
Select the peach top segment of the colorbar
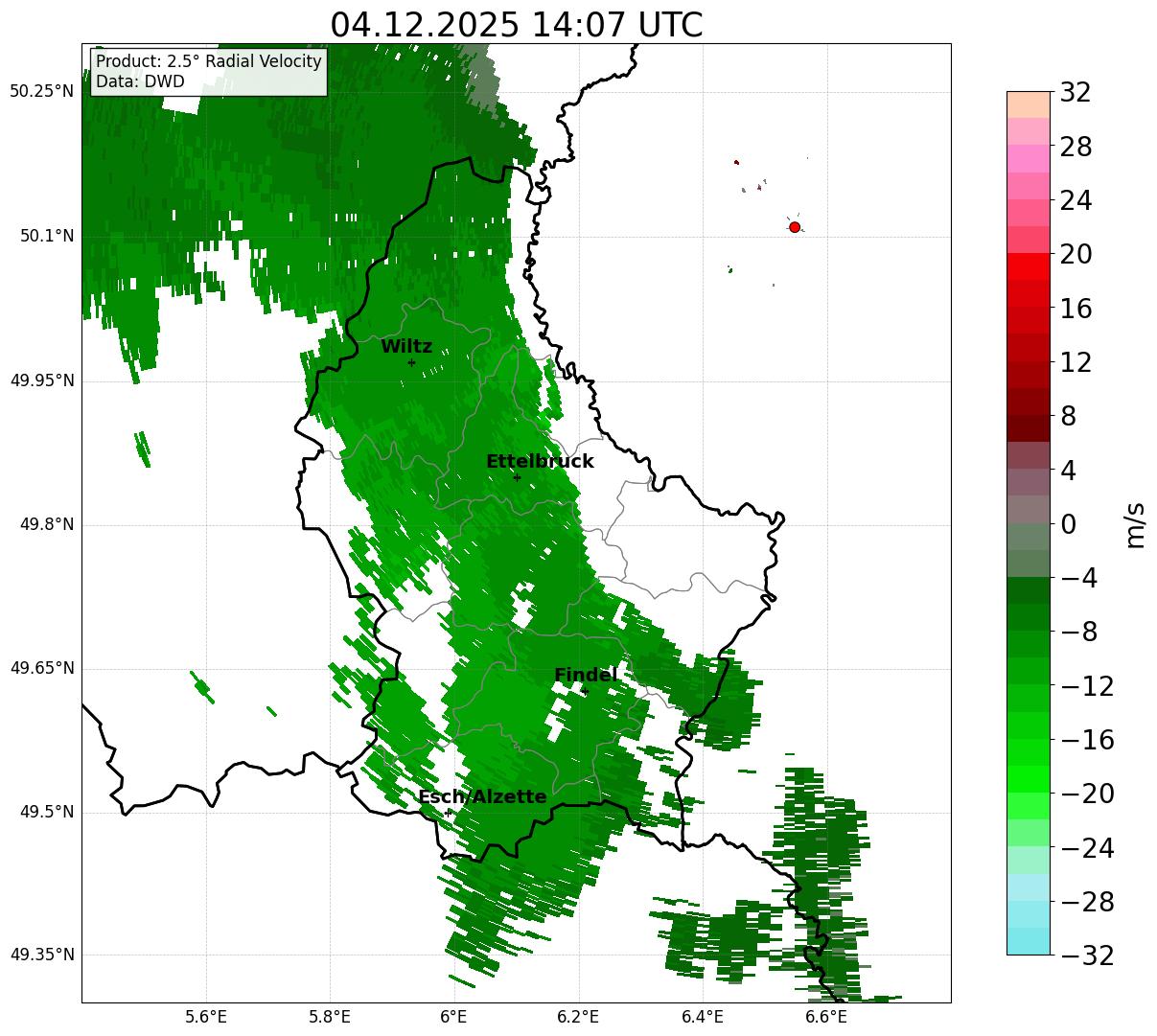(x=1029, y=104)
